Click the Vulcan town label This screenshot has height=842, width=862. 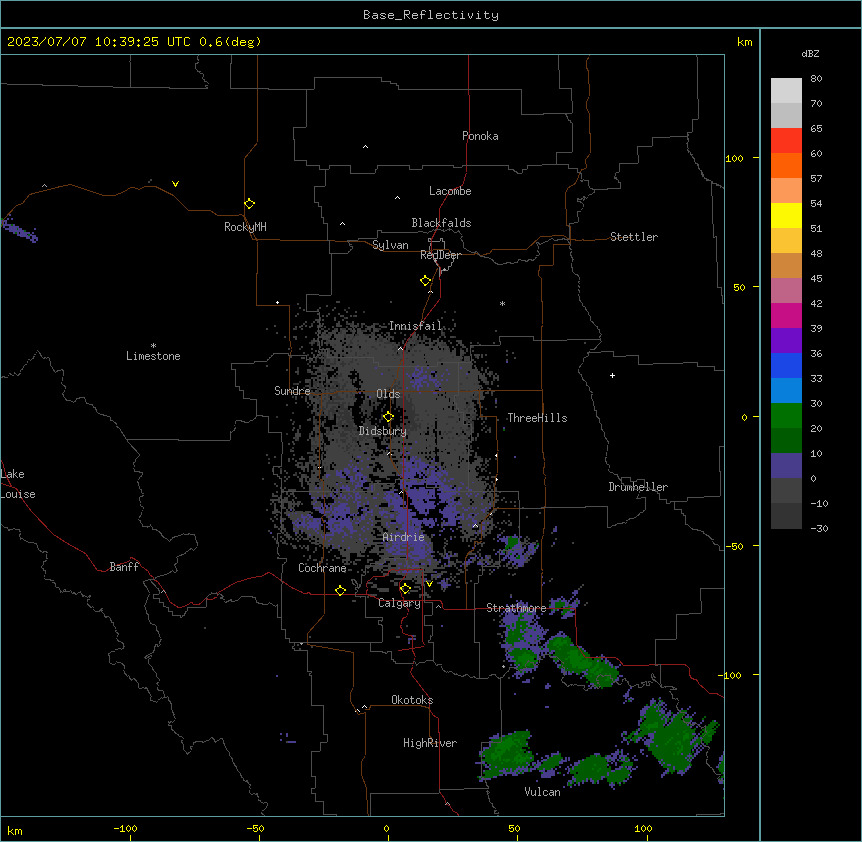(x=543, y=792)
